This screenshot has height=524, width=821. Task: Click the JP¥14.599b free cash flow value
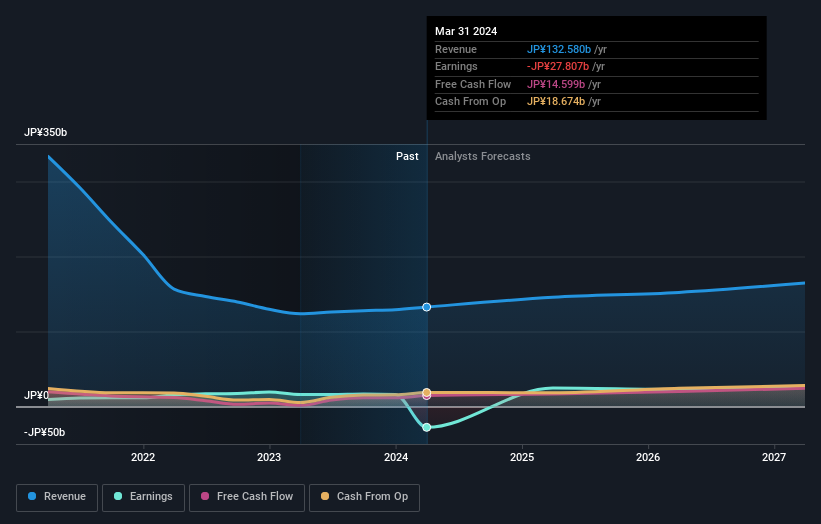coord(556,84)
